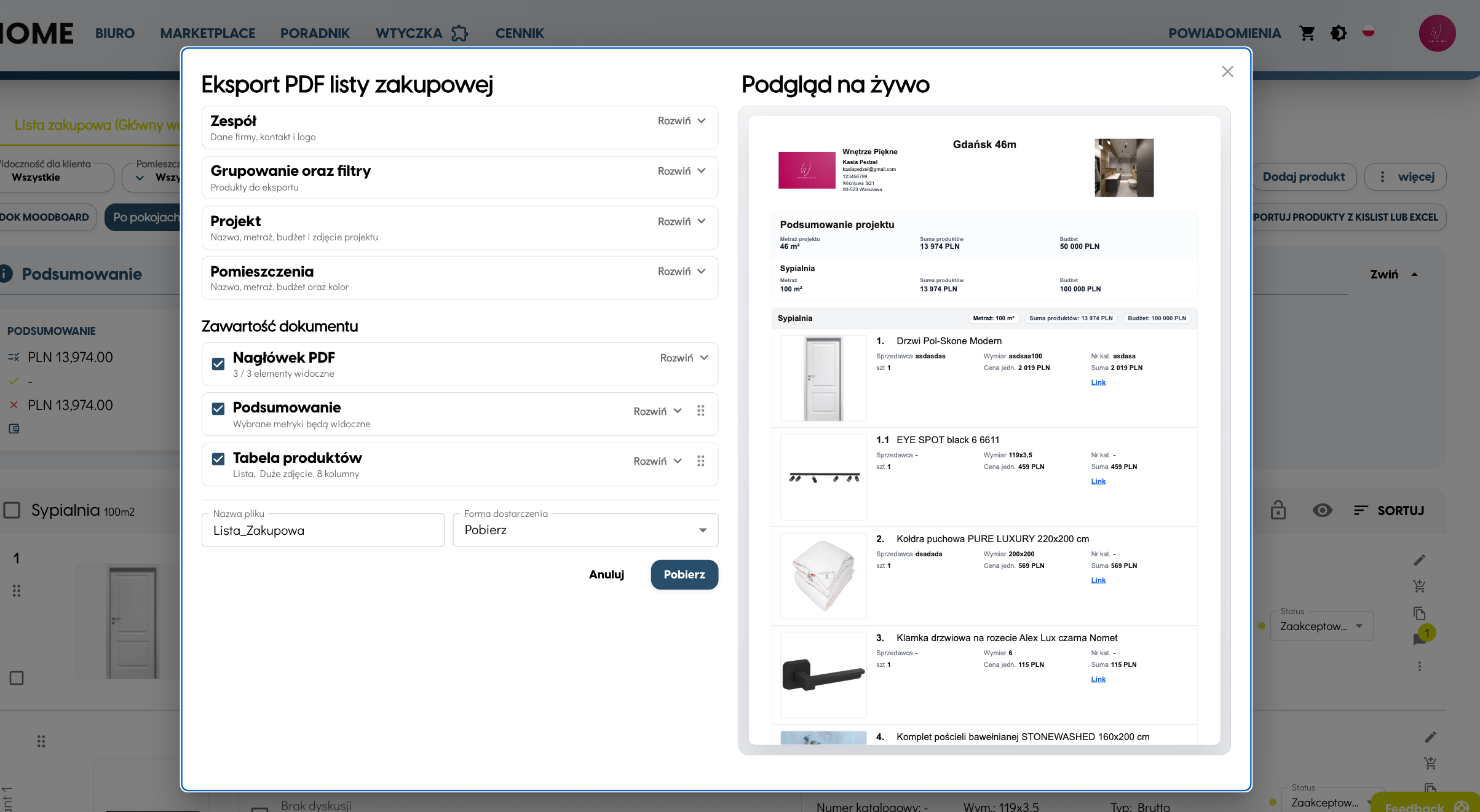Click the Polish flag language icon
The width and height of the screenshot is (1480, 812).
pos(1368,31)
